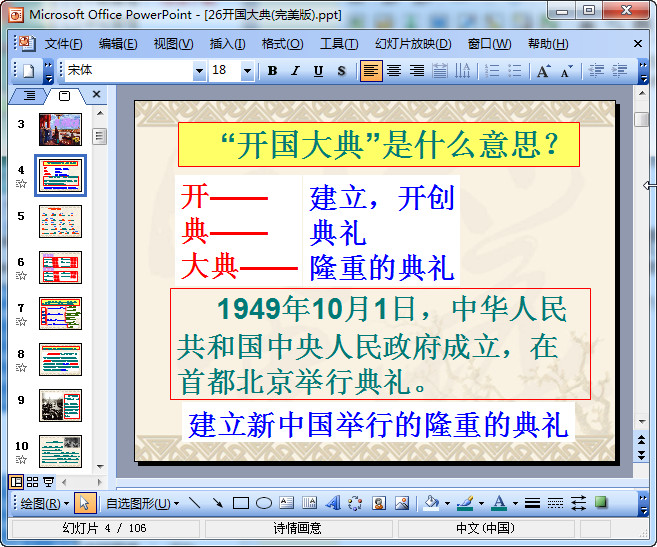This screenshot has height=547, width=657.
Task: Toggle text Shadow formatting
Action: point(341,70)
